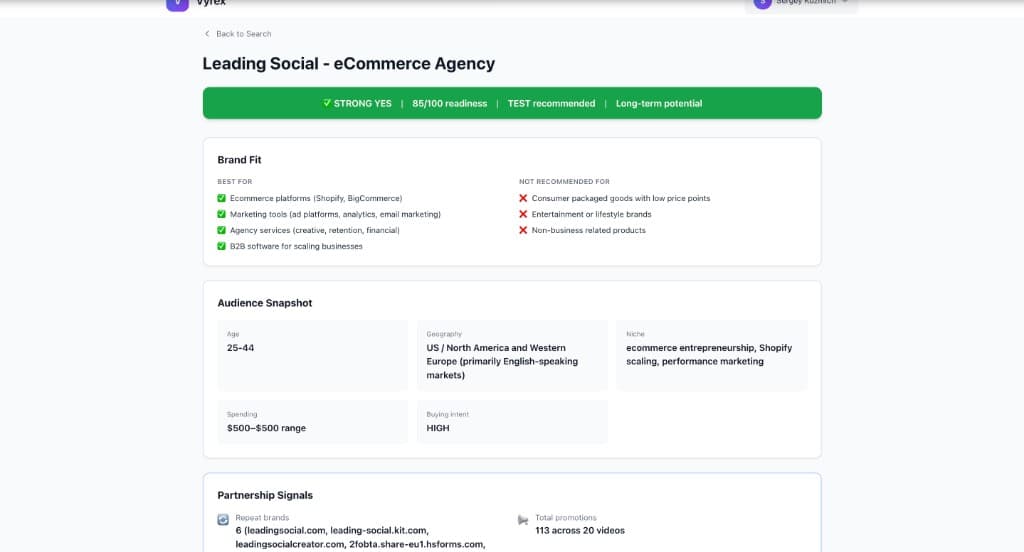Click the 85/100 readiness label
Screen dimensions: 1024x552
[449, 103]
